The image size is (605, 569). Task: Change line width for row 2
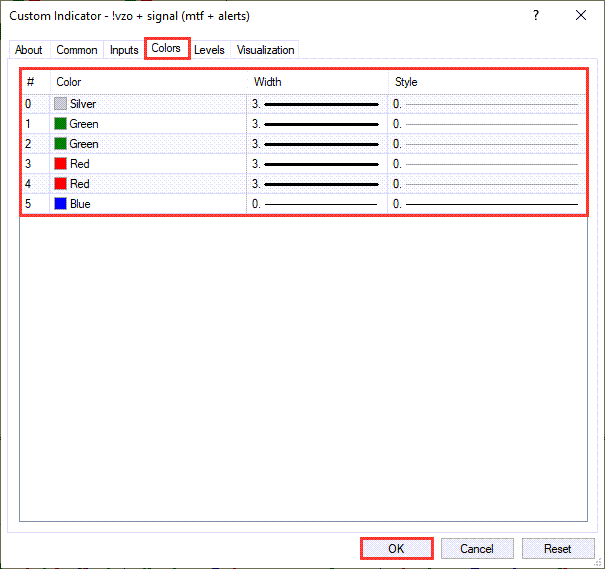(x=317, y=144)
